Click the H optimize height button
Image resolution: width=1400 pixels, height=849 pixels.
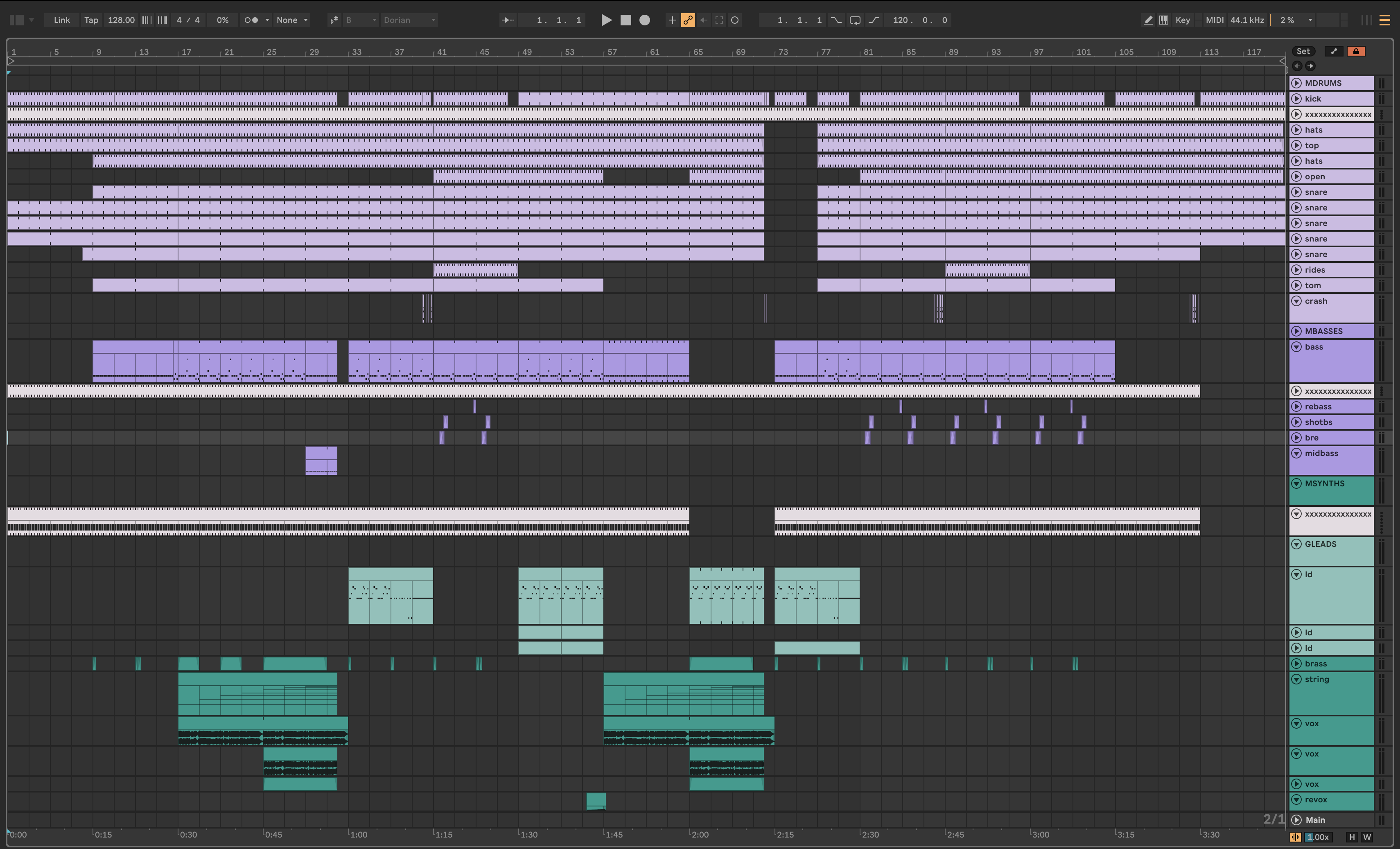(1352, 836)
